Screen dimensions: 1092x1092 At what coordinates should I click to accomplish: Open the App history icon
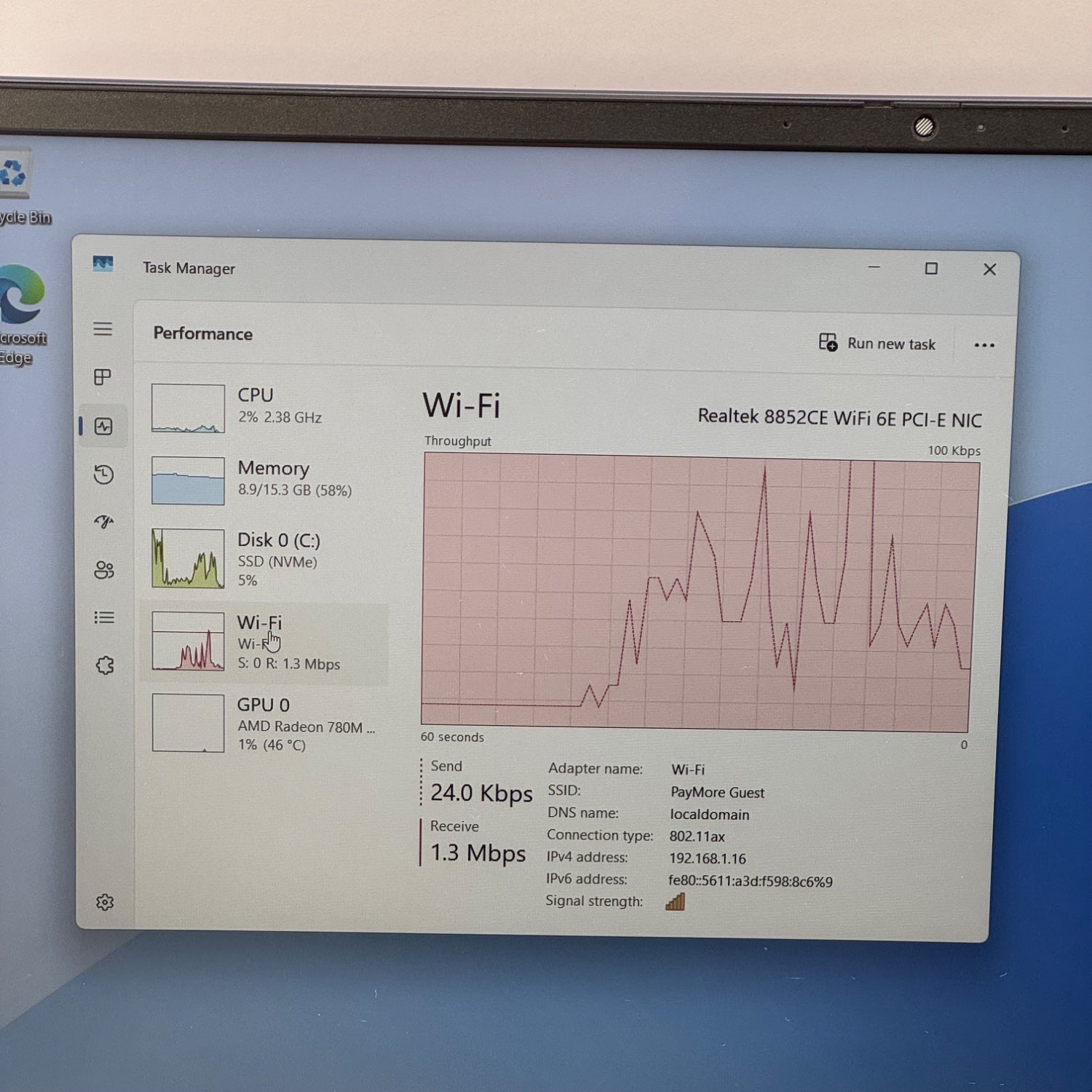(103, 475)
